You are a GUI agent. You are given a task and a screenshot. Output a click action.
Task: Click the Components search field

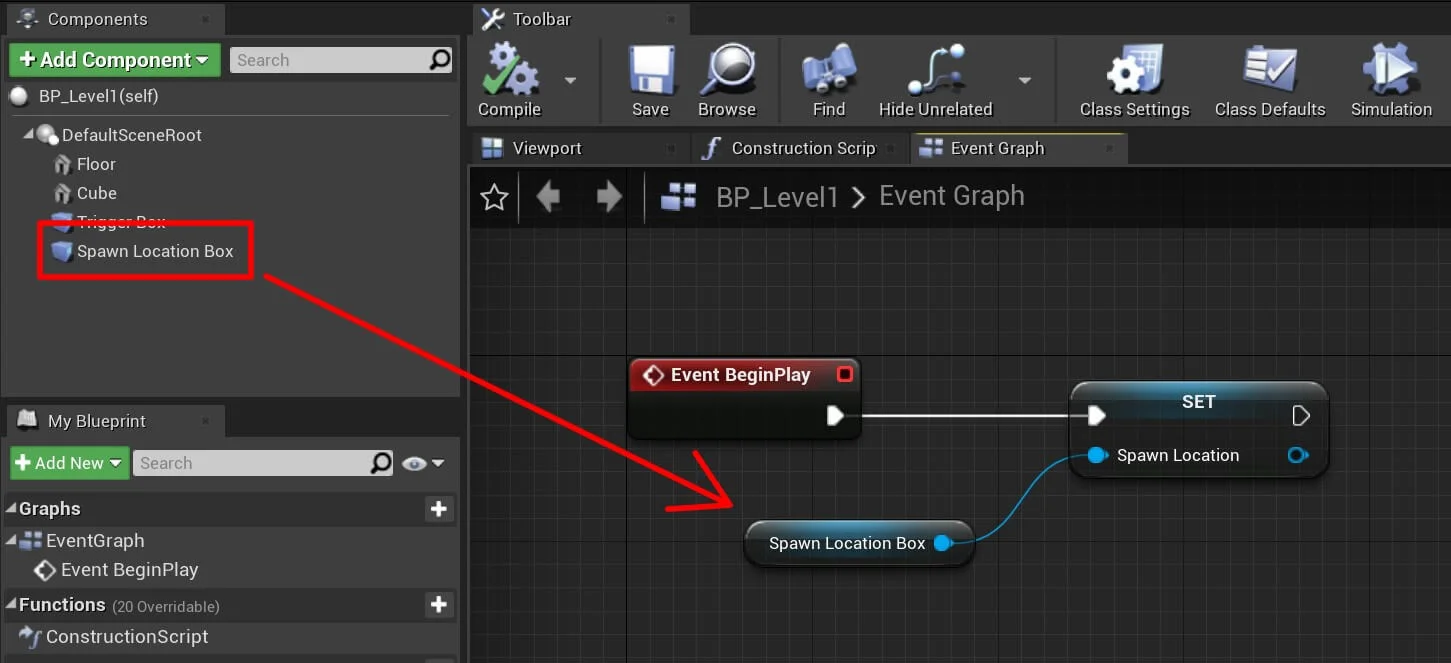[x=330, y=60]
